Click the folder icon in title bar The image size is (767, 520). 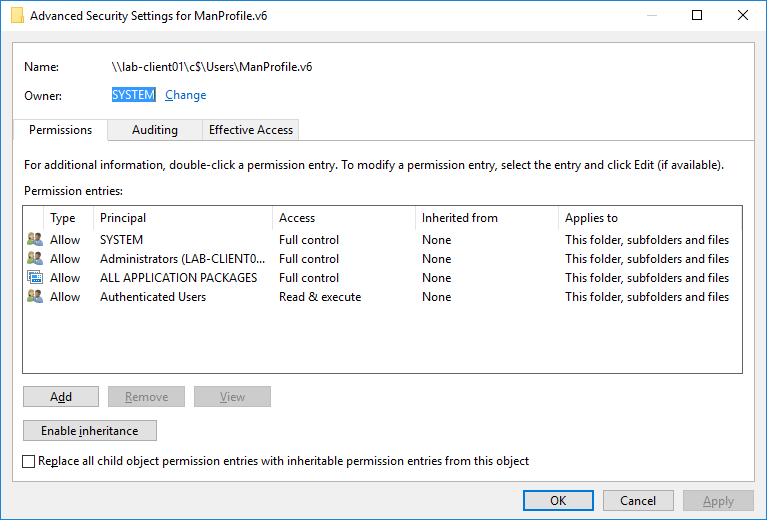pos(17,16)
